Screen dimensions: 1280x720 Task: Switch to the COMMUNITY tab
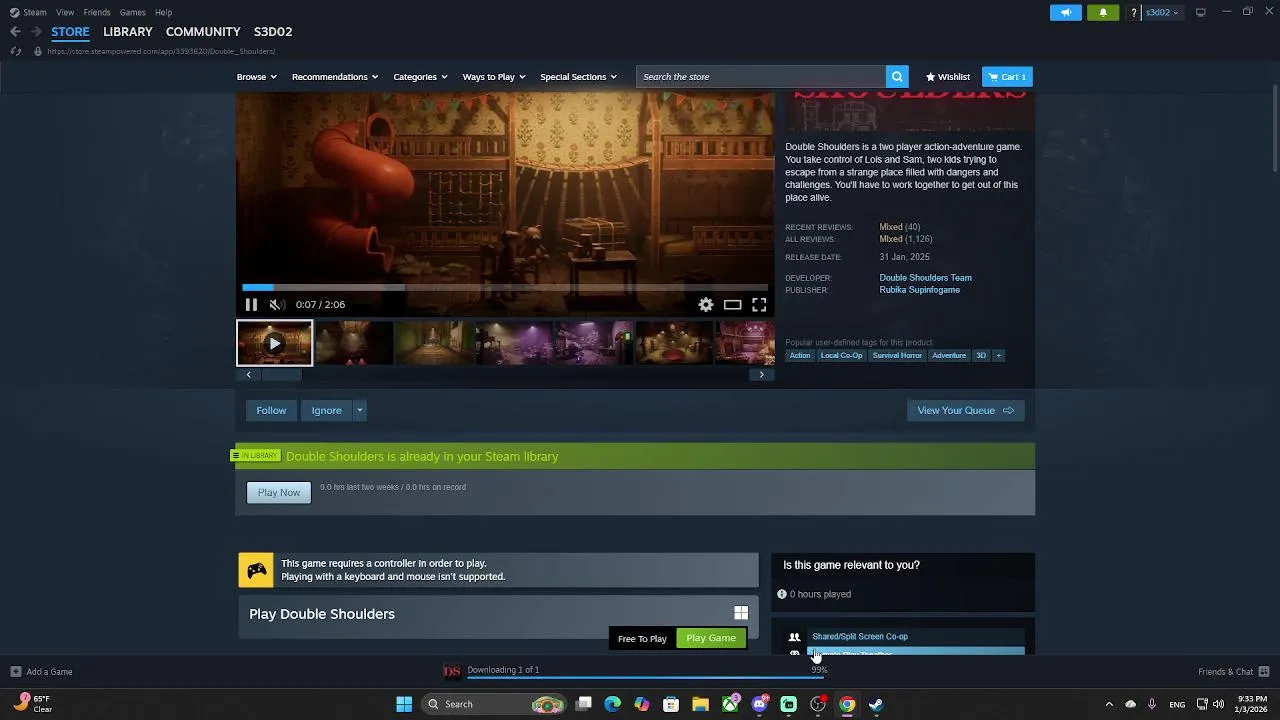pyautogui.click(x=203, y=32)
